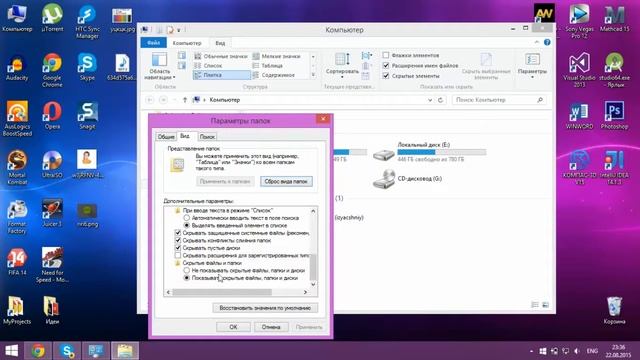Viewport: 640px width, 360px height.
Task: Open the address bar history dropdown arrow
Action: [x=430, y=100]
